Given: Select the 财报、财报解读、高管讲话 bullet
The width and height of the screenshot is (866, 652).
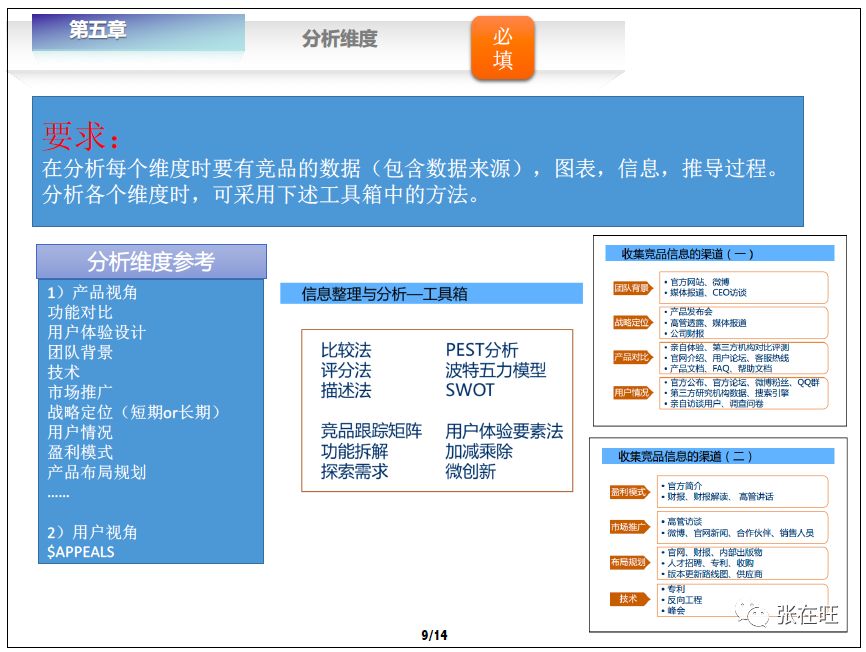Looking at the screenshot, I should [x=717, y=497].
